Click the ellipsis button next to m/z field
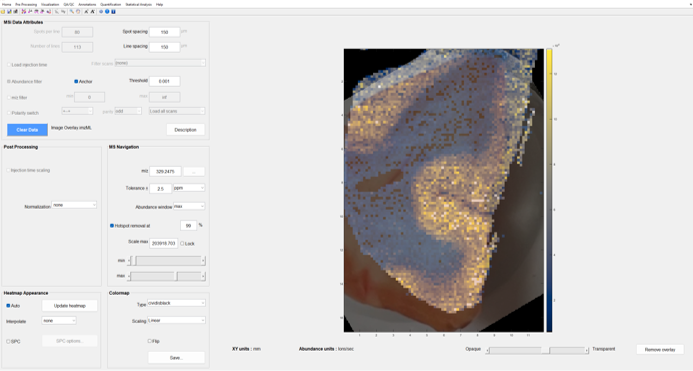This screenshot has height=371, width=693. coord(194,171)
